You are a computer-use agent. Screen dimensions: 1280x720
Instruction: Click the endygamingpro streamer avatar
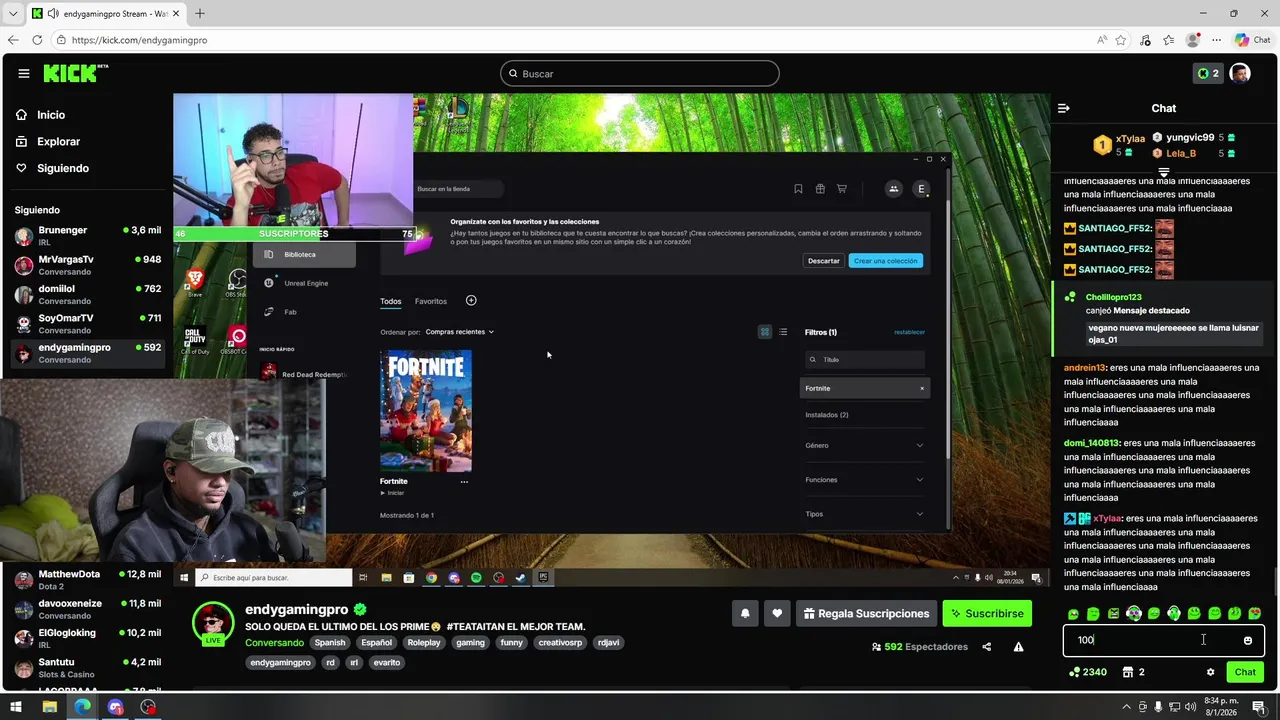coord(213,624)
